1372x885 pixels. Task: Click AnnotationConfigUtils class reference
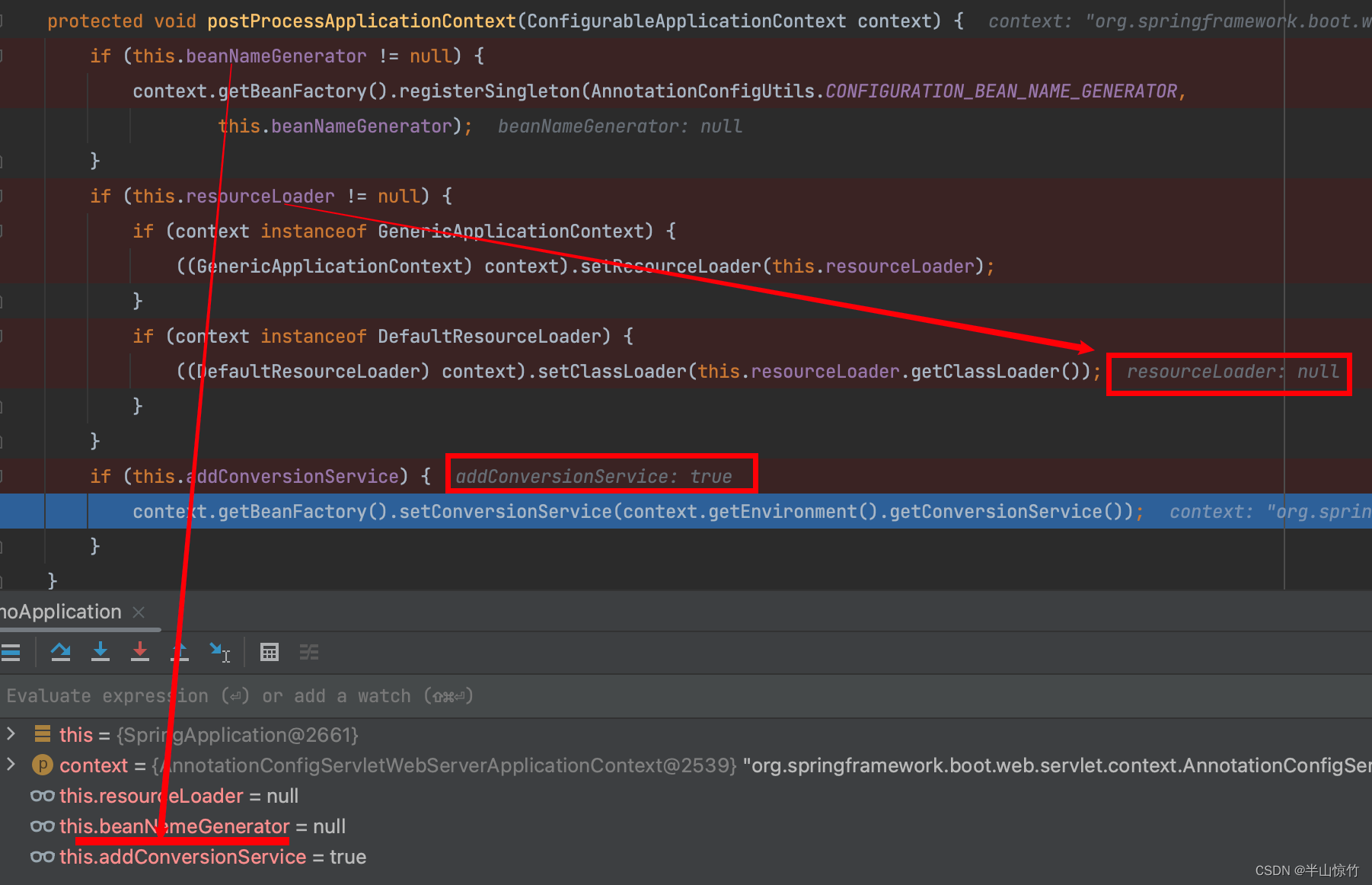point(703,91)
